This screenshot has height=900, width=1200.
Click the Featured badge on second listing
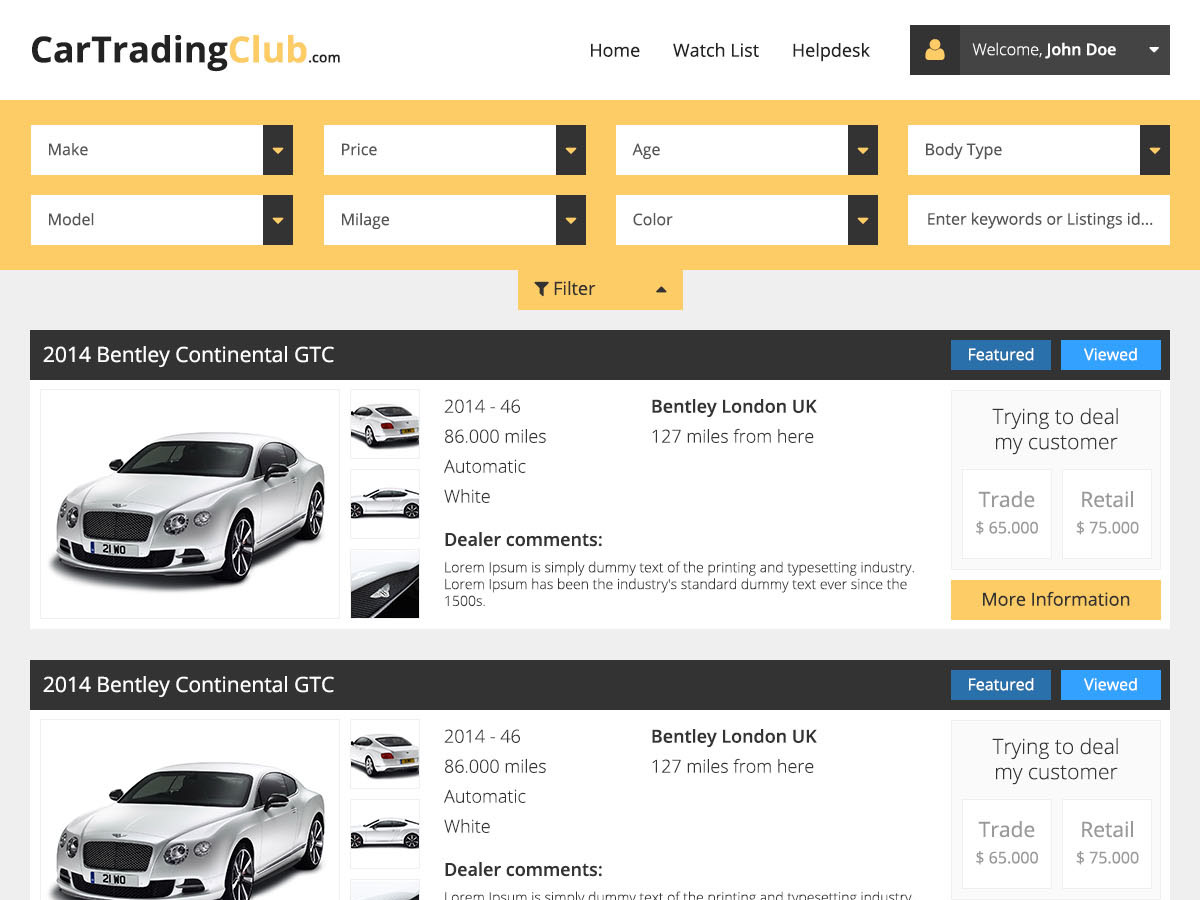[x=1001, y=685]
